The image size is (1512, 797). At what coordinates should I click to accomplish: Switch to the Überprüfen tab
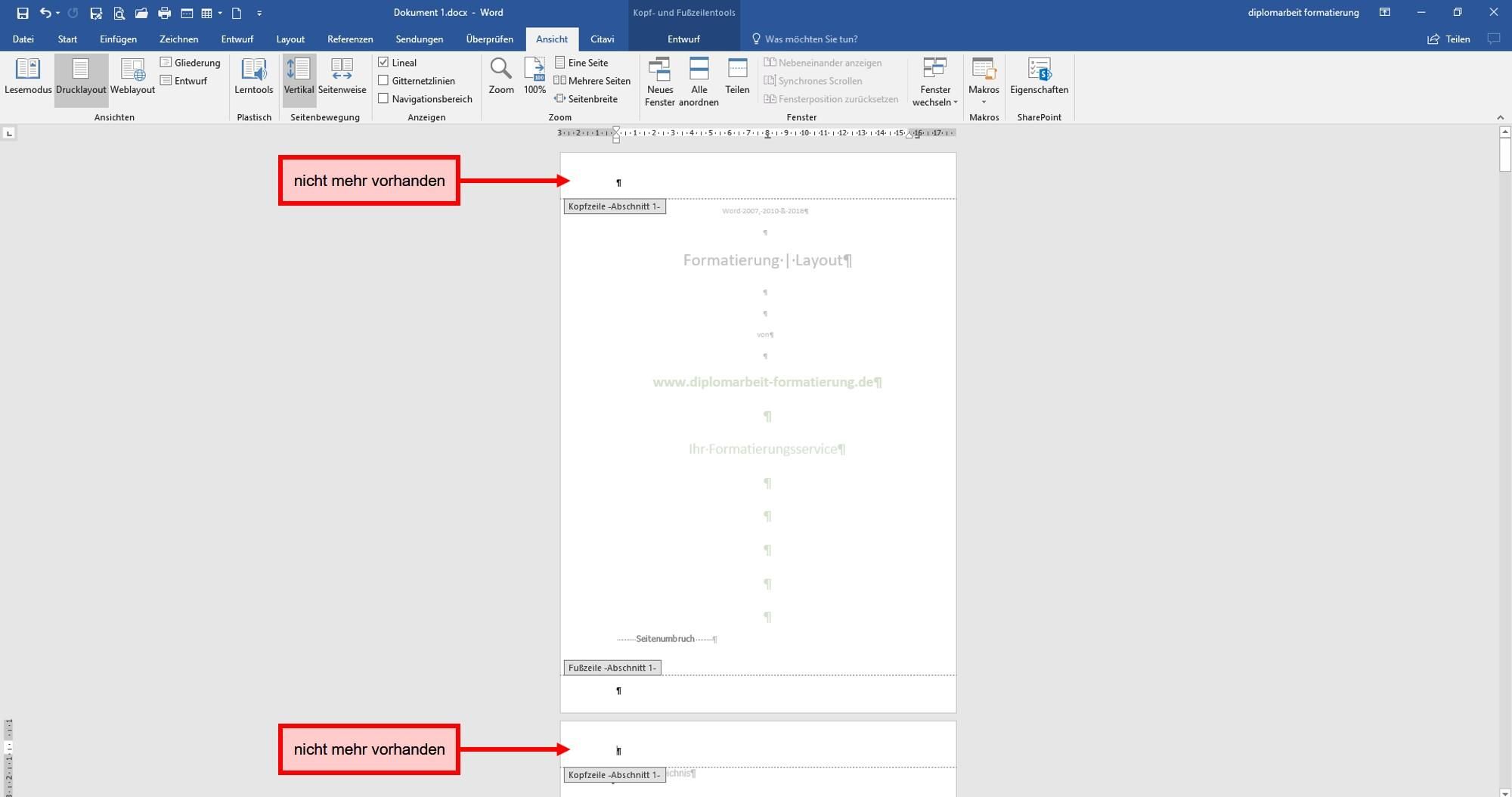point(489,39)
